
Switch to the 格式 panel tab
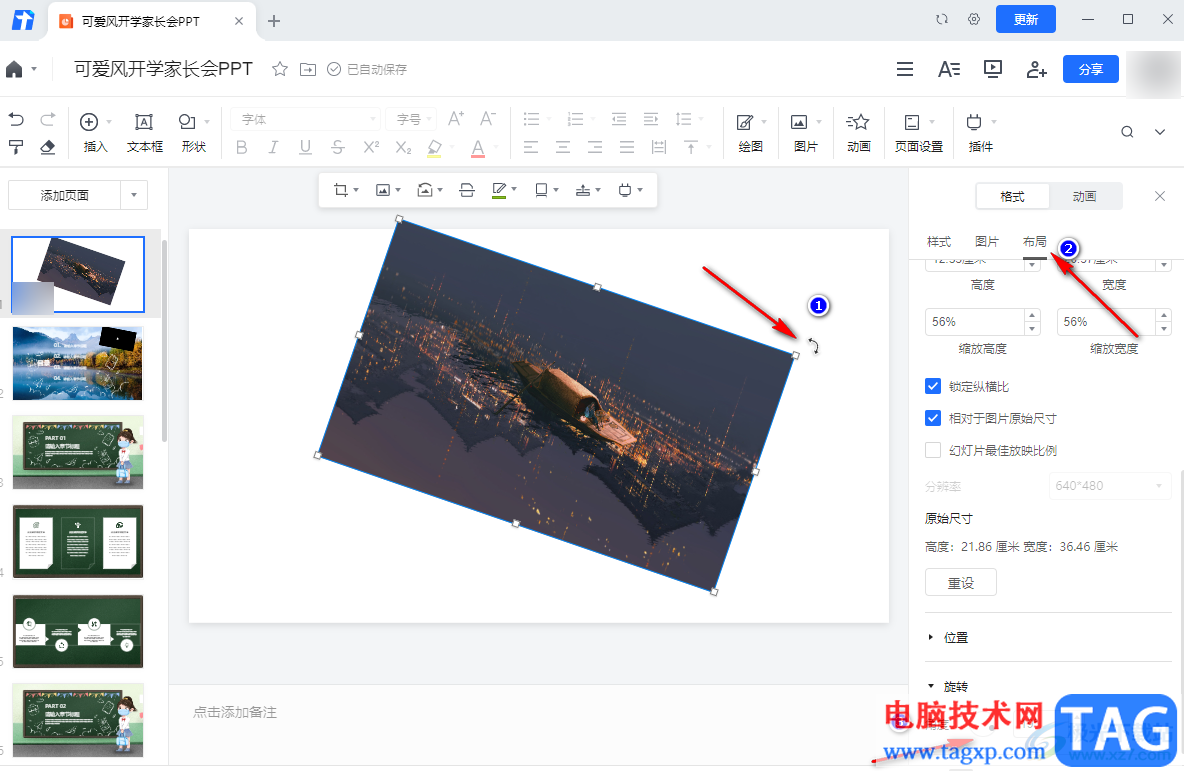click(x=1013, y=196)
